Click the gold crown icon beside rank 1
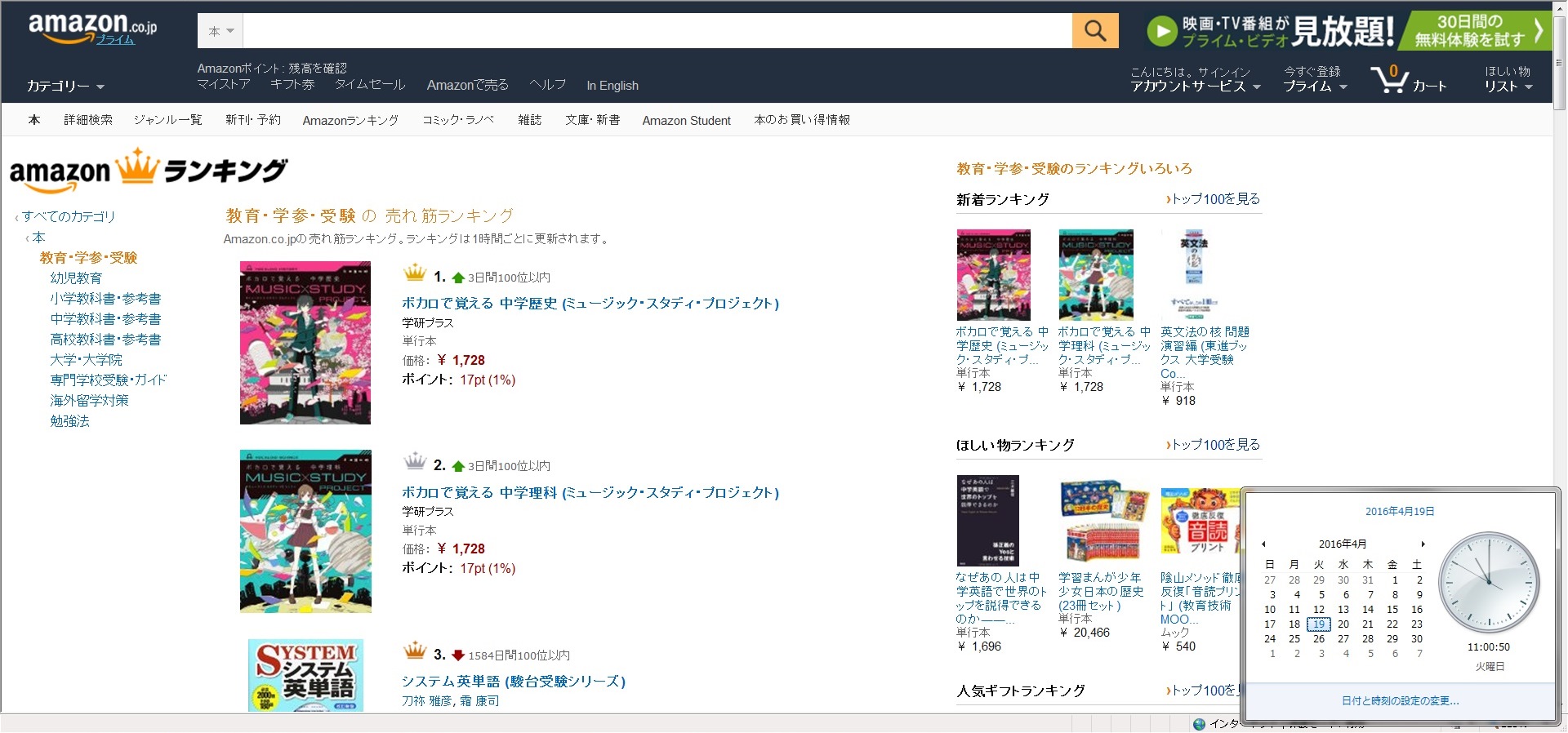 [415, 273]
